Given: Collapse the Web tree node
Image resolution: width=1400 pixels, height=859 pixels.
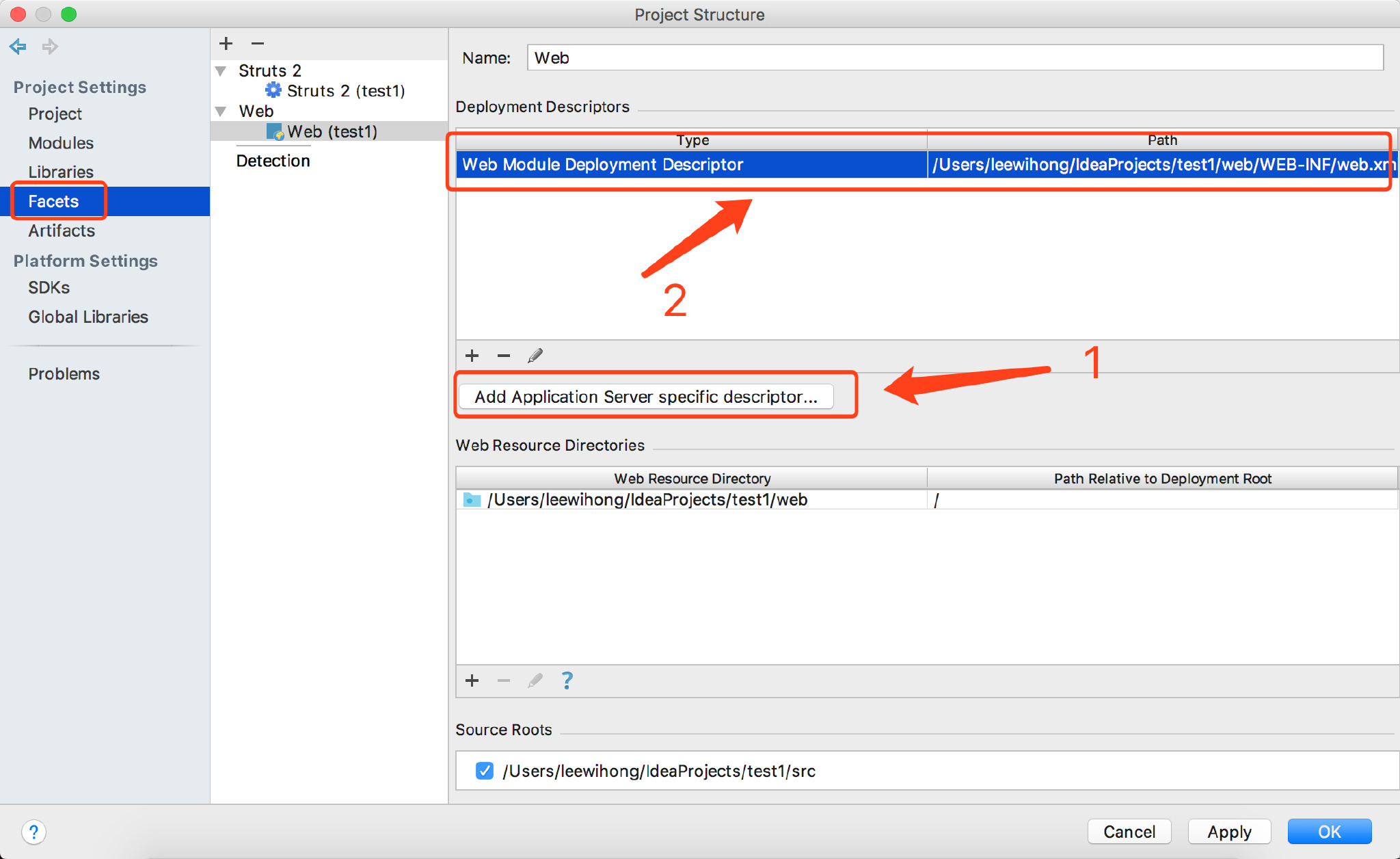Looking at the screenshot, I should [x=221, y=111].
